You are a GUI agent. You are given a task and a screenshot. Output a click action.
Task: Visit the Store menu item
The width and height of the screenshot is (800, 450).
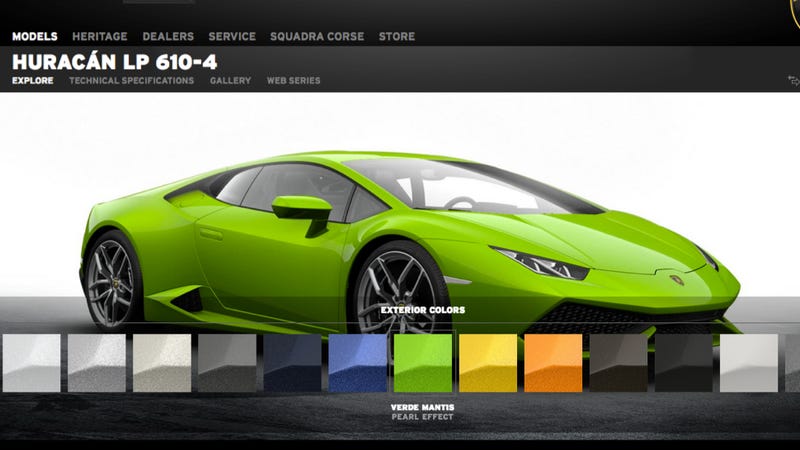click(396, 36)
